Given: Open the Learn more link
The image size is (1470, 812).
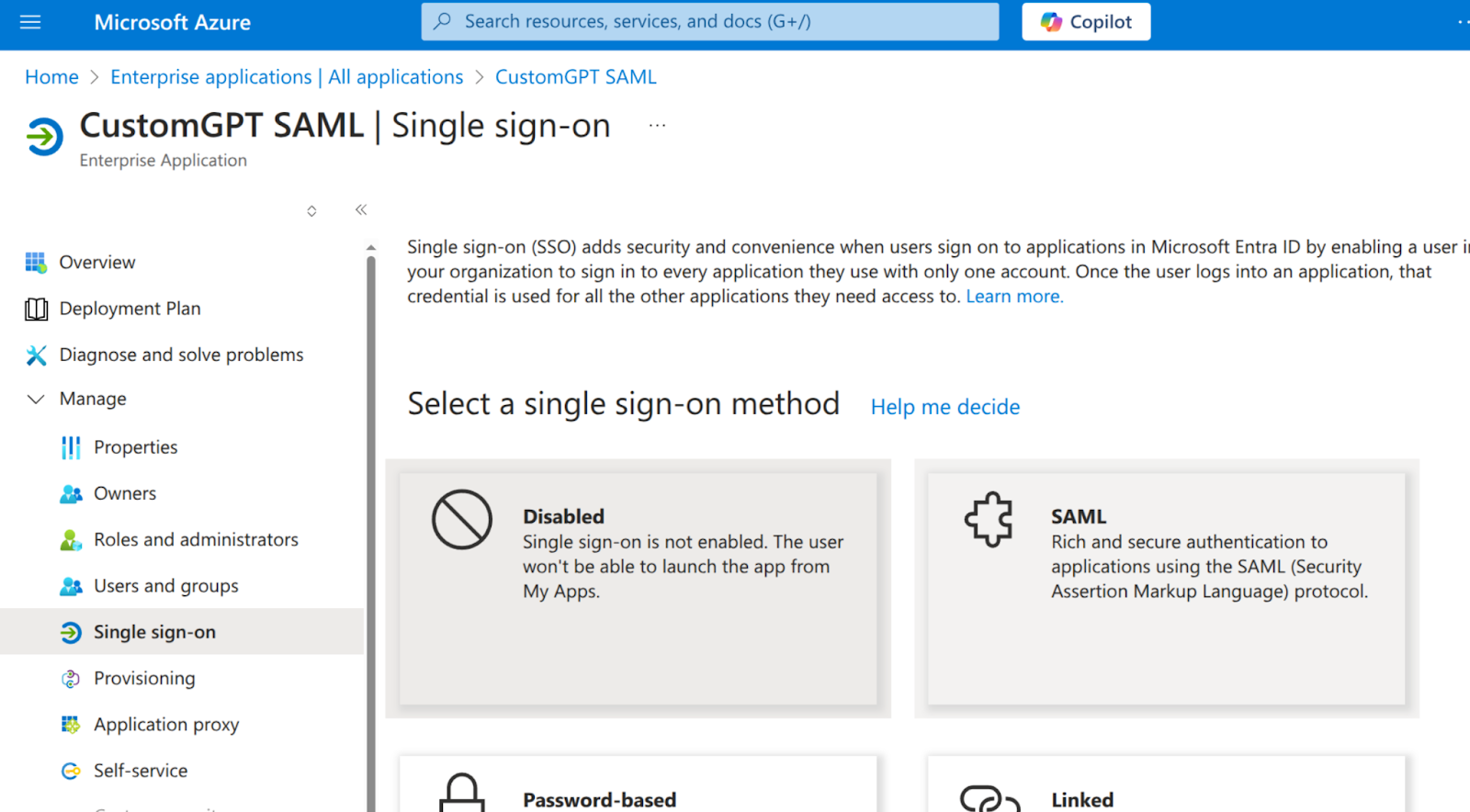Looking at the screenshot, I should (x=1014, y=297).
